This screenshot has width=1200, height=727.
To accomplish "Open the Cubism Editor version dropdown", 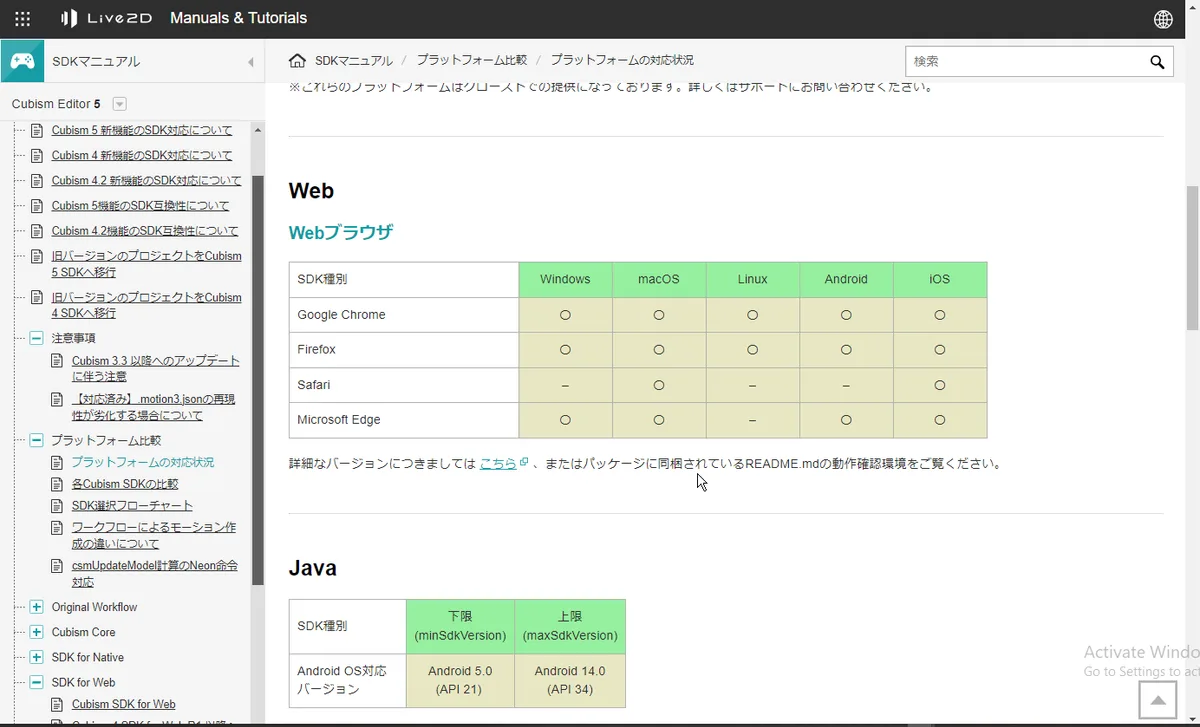I will (119, 104).
